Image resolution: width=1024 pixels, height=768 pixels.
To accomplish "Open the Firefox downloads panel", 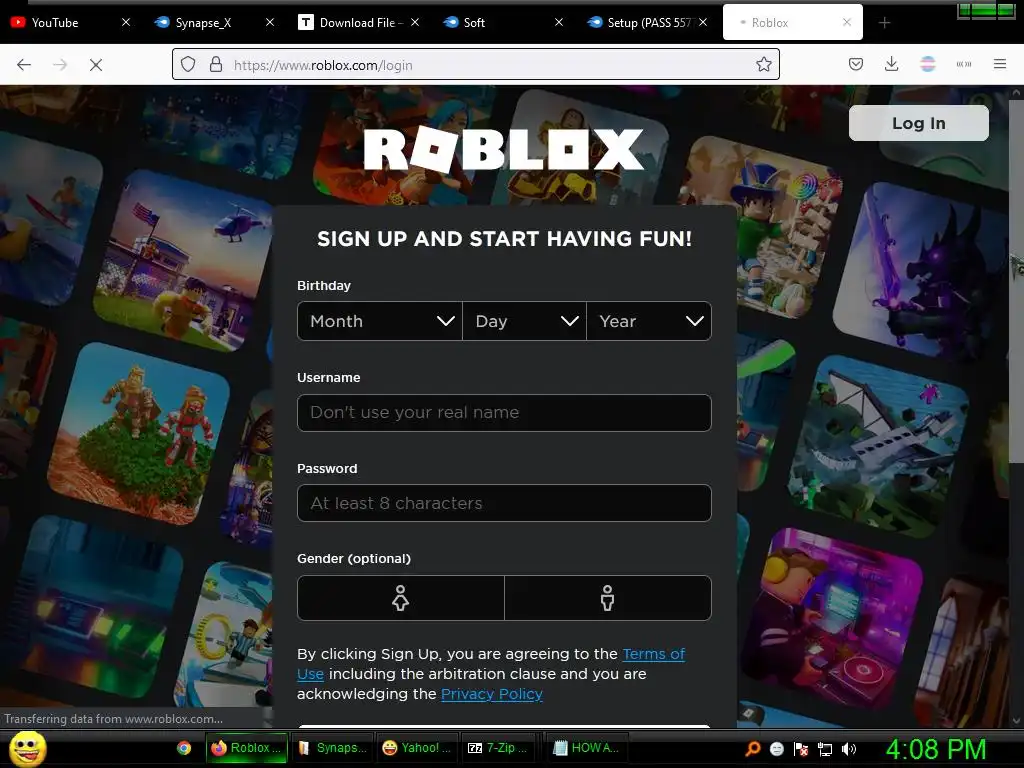I will pyautogui.click(x=891, y=64).
